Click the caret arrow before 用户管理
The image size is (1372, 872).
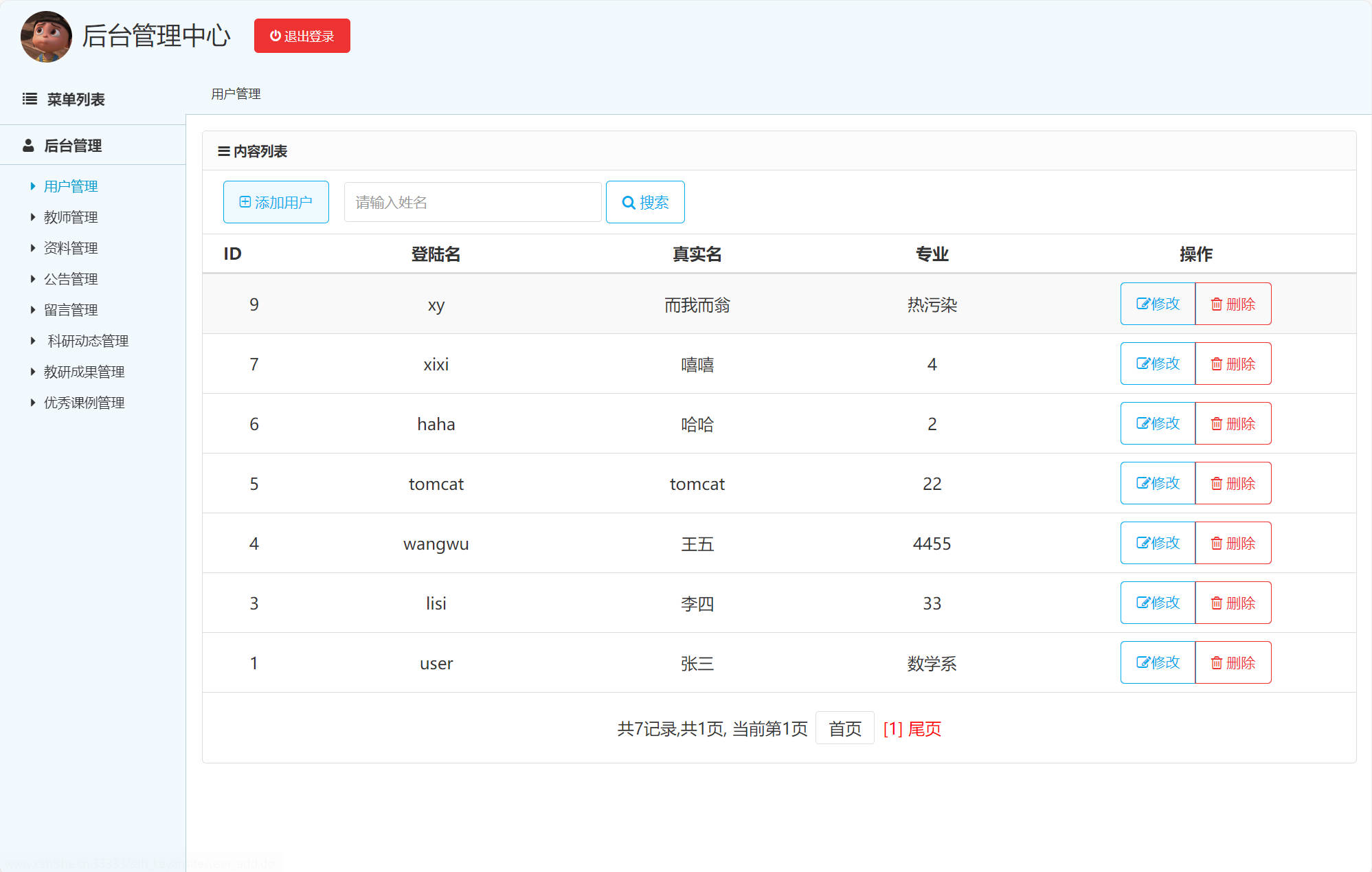click(x=32, y=186)
